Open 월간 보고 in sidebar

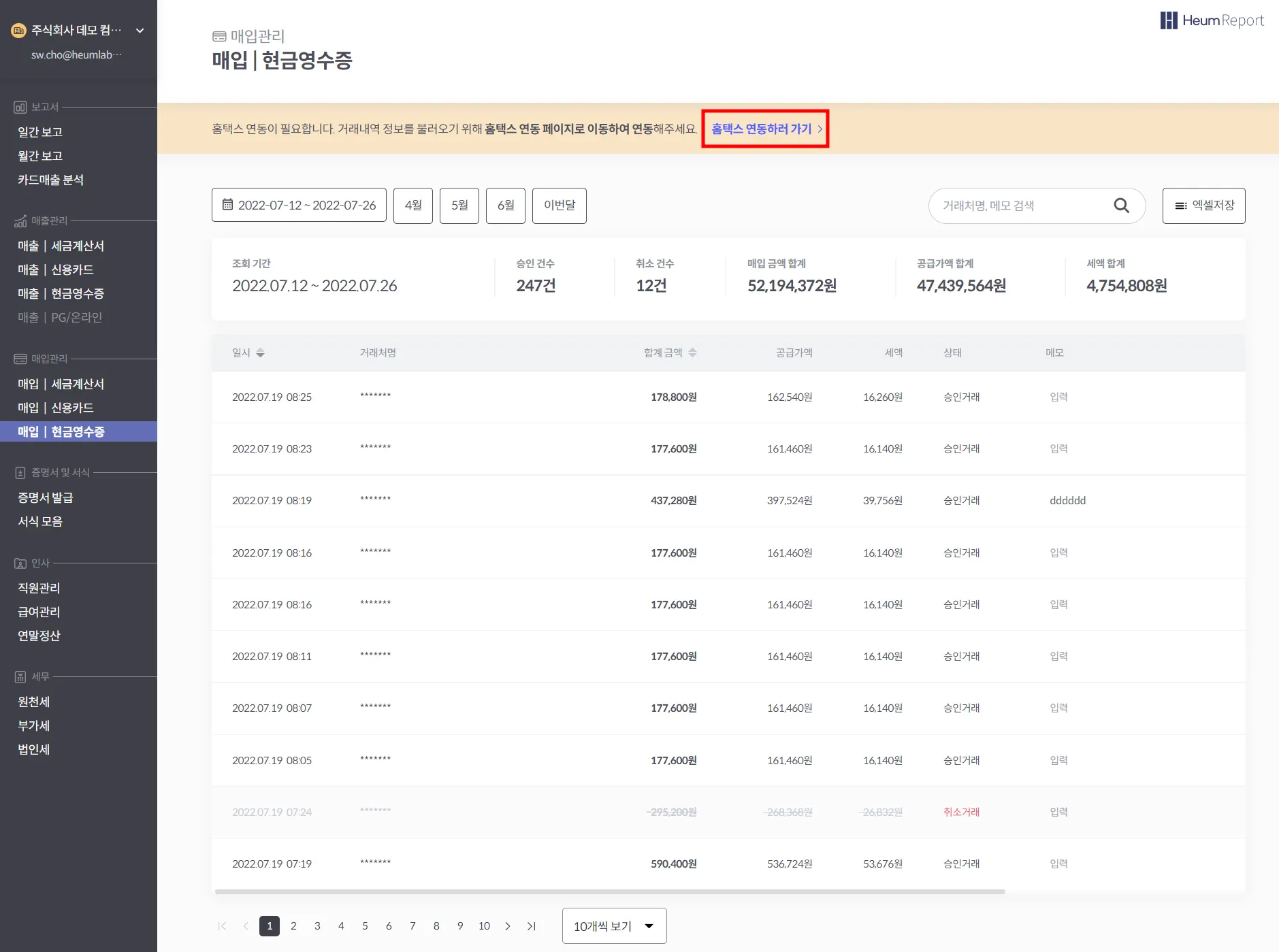coord(40,156)
